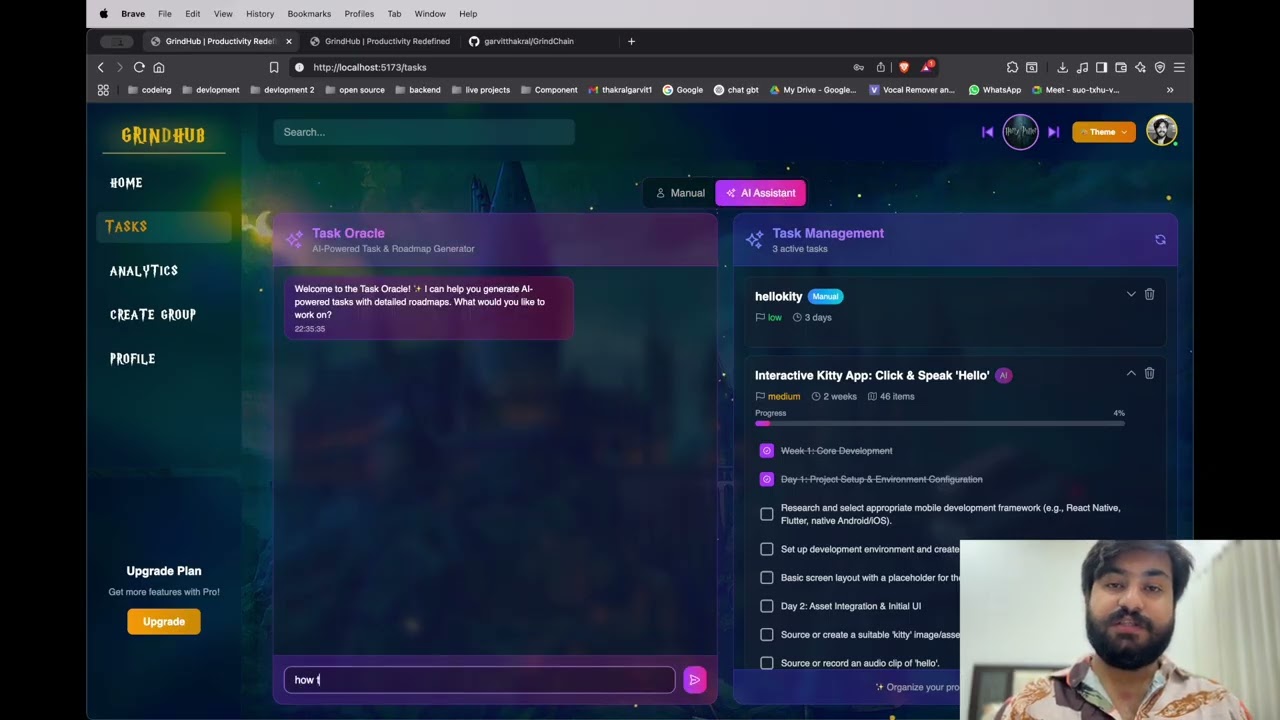Delete the Interactive Kitty App task
This screenshot has width=1280, height=720.
pyautogui.click(x=1149, y=373)
